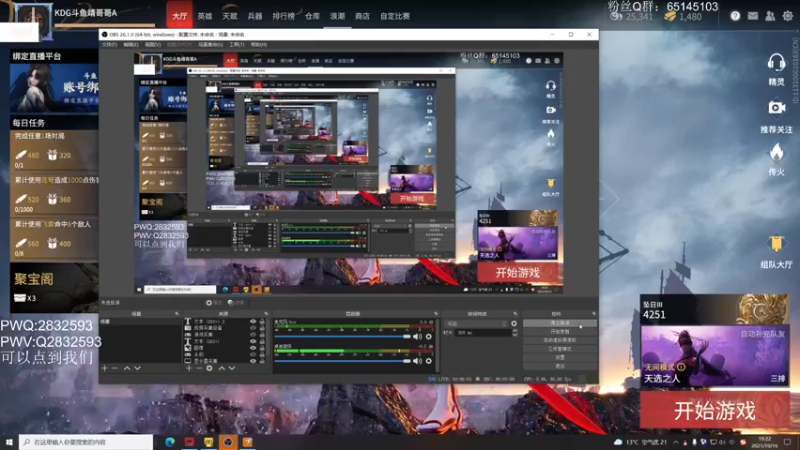Open the 三排 team size dropdown
Viewport: 800px width, 450px height.
click(x=778, y=379)
